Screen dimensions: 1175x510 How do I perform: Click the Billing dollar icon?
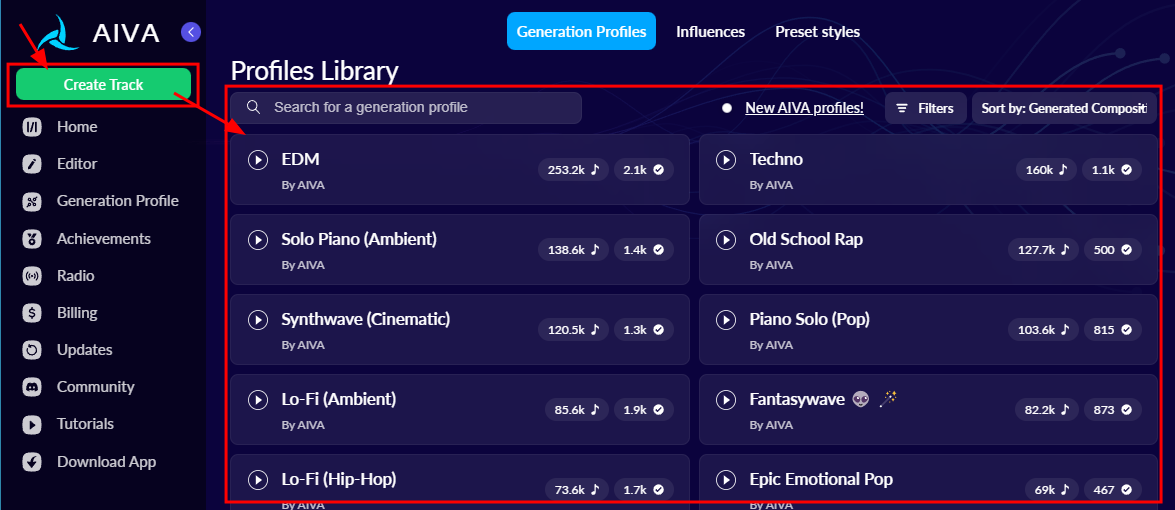(31, 312)
